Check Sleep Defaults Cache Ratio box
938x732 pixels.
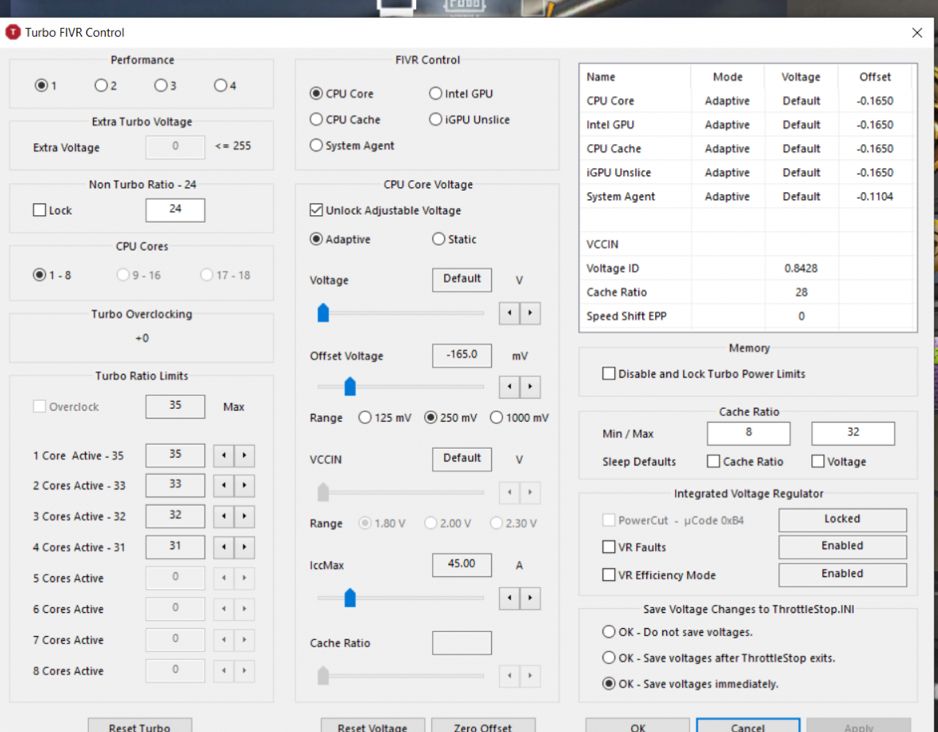coord(713,461)
